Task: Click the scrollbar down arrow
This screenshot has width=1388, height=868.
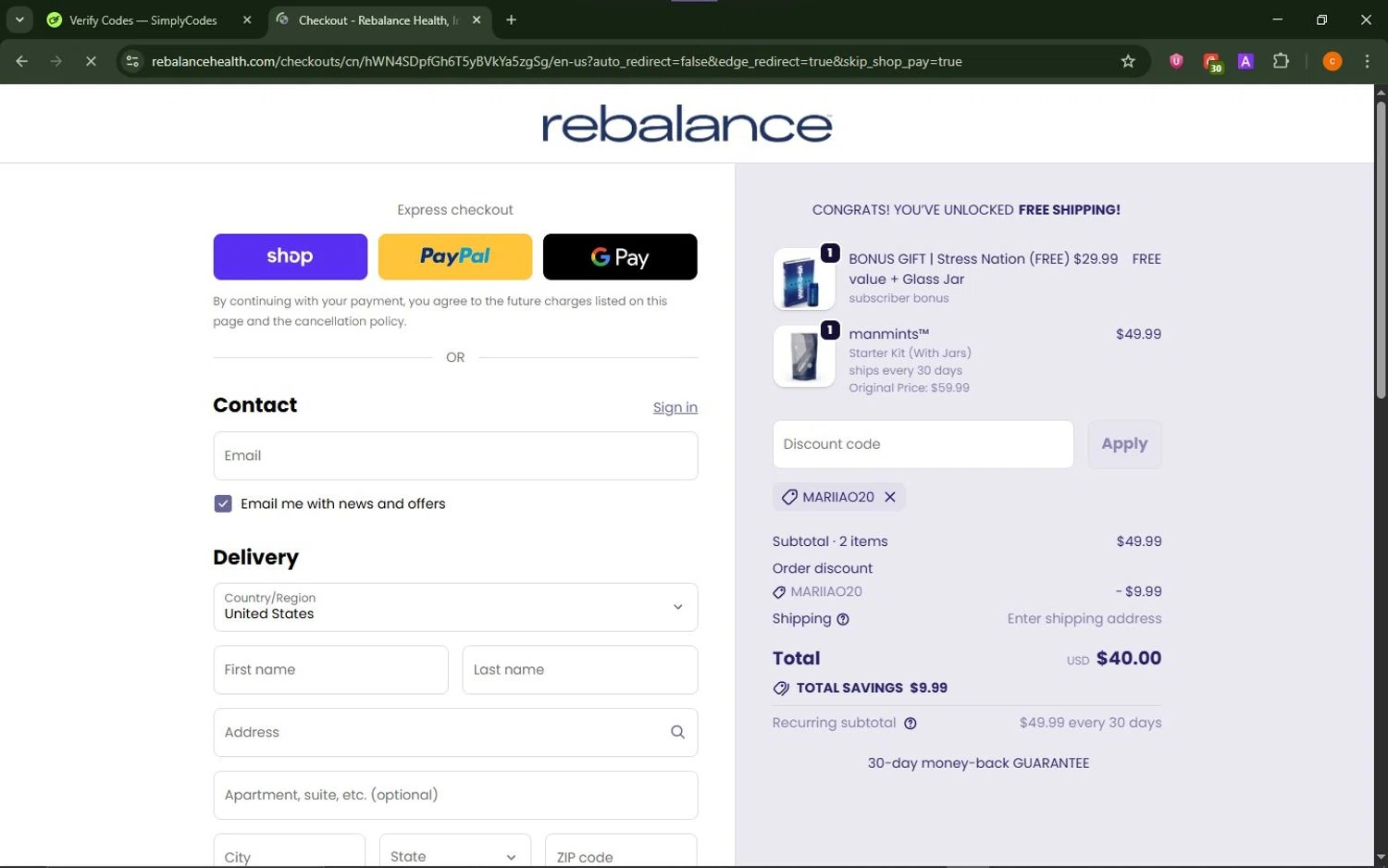Action: [x=1381, y=858]
